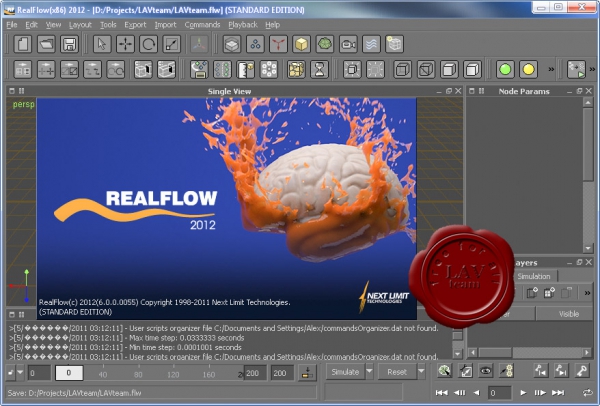Click the Node Params vertical scrollbar thumb

click(x=588, y=143)
